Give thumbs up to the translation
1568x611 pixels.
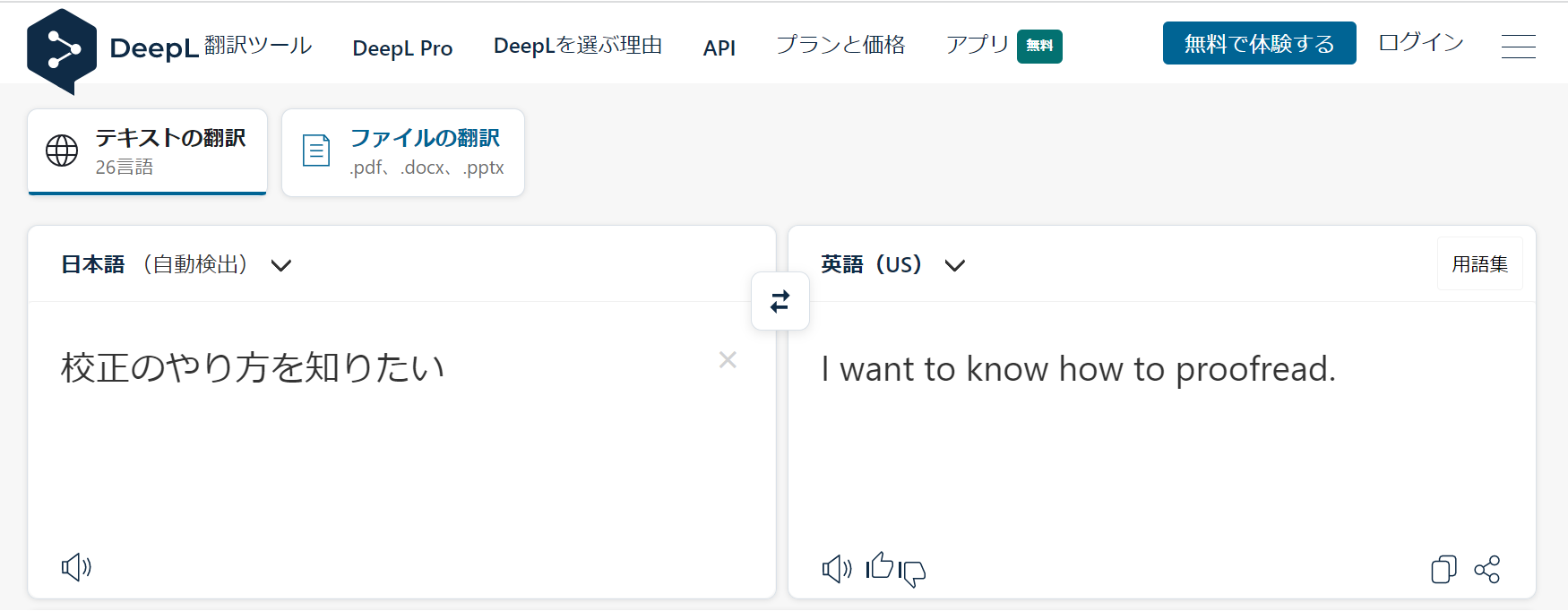click(880, 565)
